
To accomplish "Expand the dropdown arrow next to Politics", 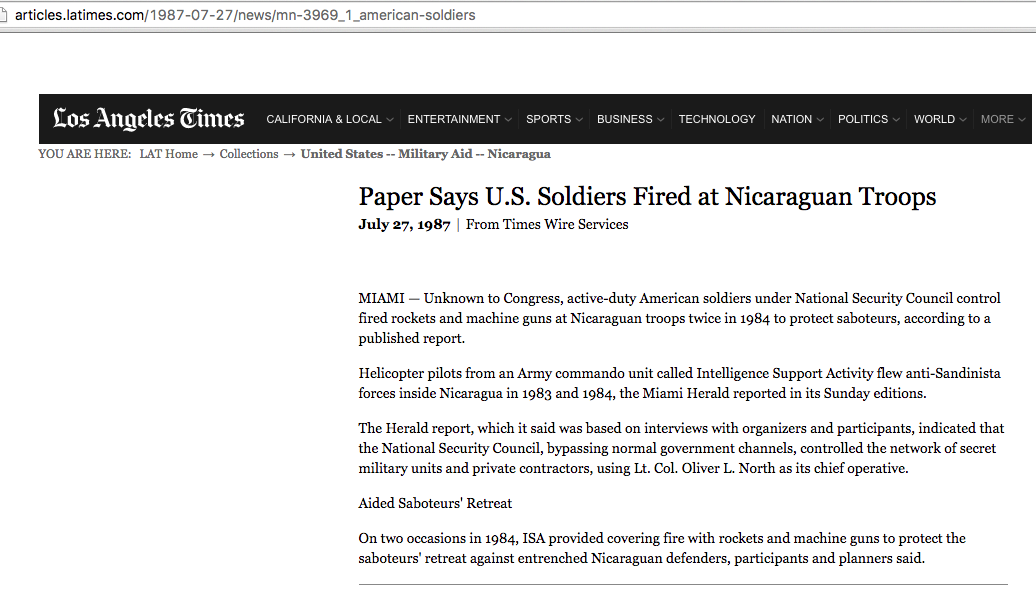I will pos(896,120).
